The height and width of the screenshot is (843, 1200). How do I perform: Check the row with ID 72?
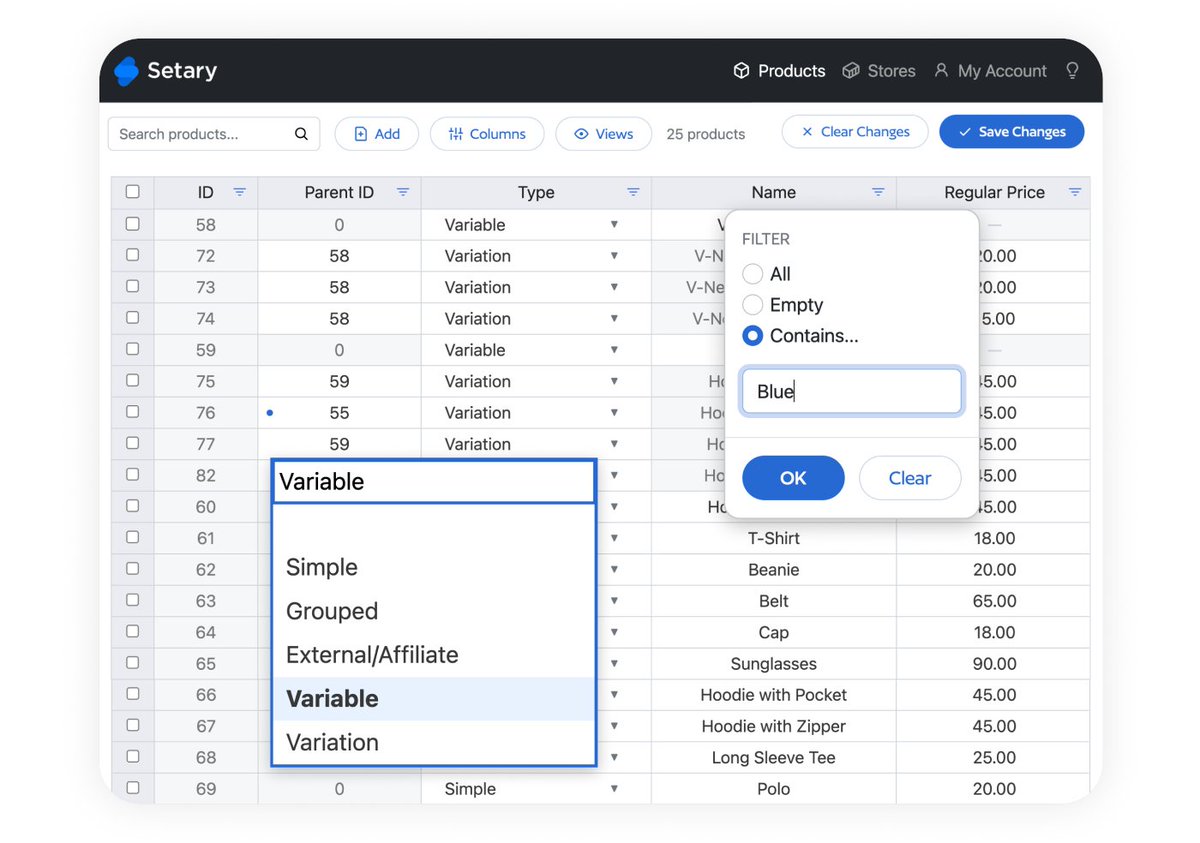point(133,255)
